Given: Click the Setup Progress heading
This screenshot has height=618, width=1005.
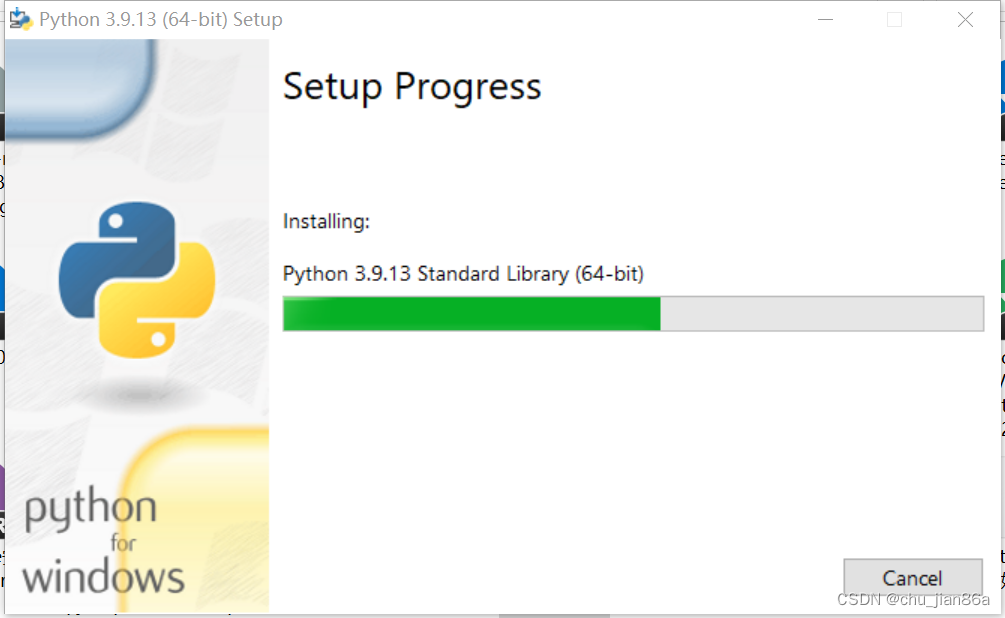Looking at the screenshot, I should 412,87.
